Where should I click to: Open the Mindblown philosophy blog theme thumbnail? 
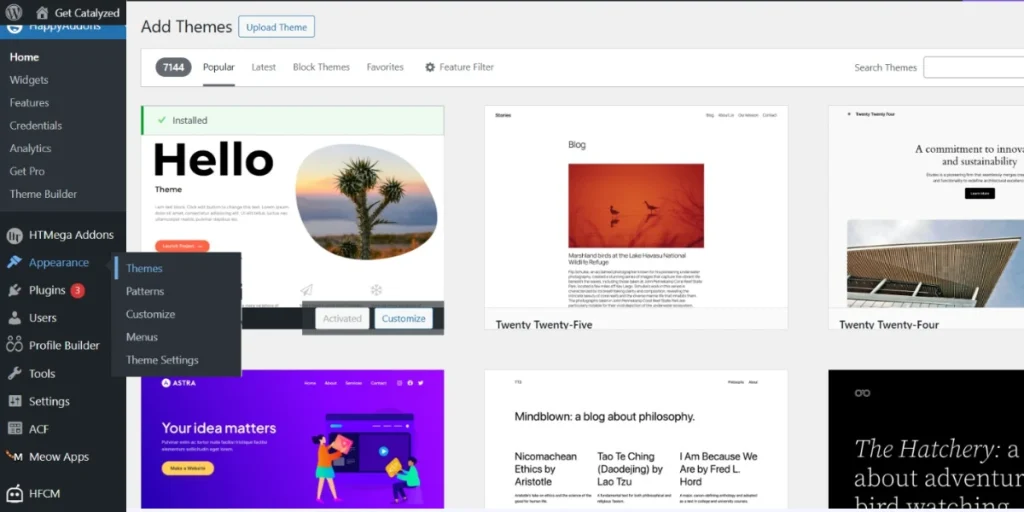[x=636, y=439]
